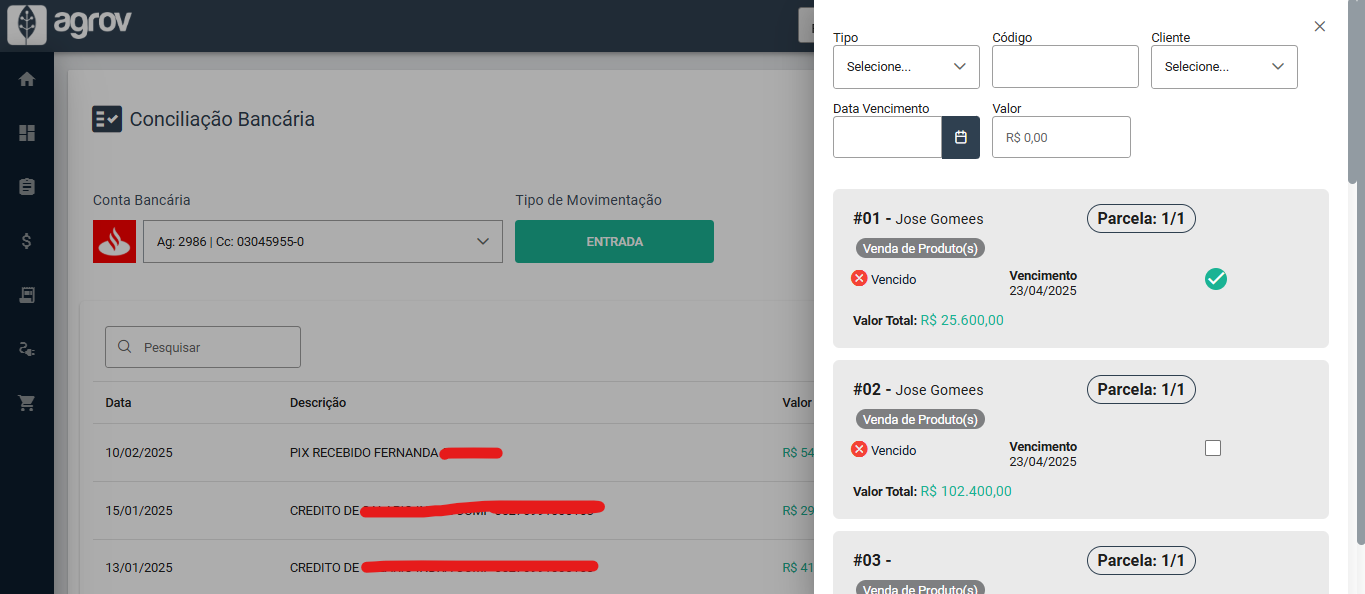
Task: Open the dollar sign financial icon
Action: pyautogui.click(x=27, y=241)
